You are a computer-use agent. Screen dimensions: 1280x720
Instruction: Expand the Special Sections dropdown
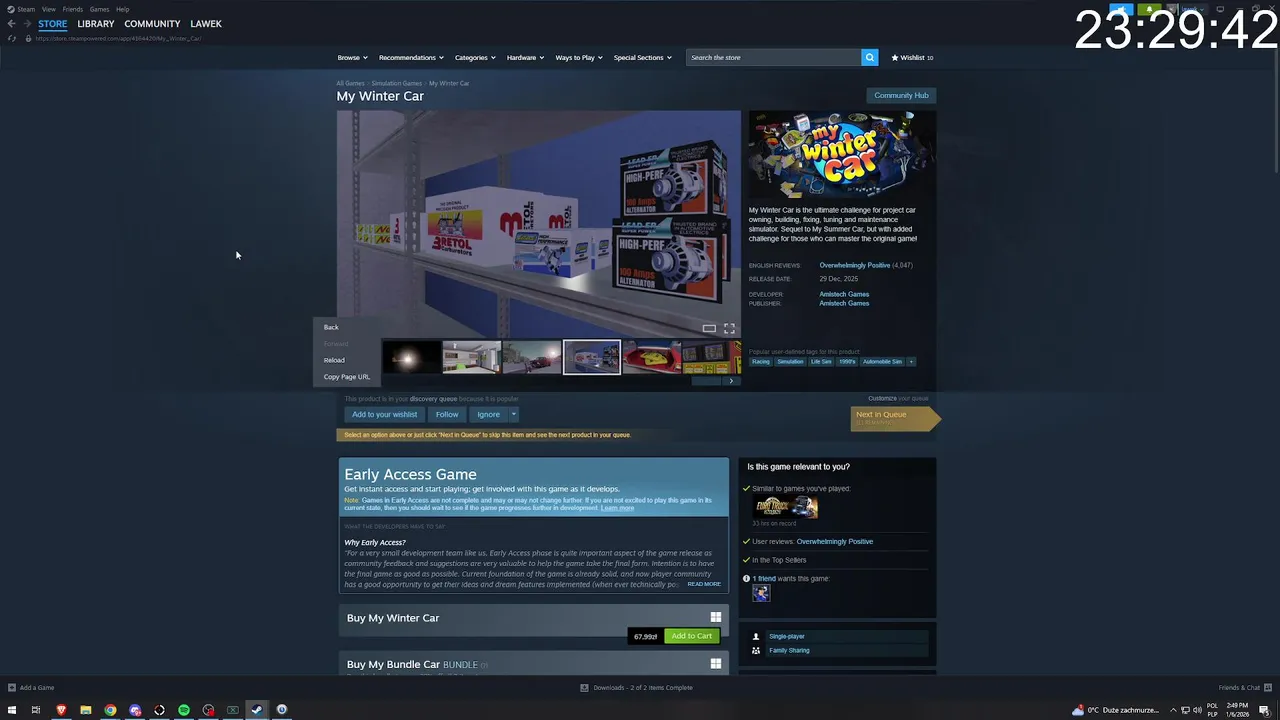pos(642,57)
